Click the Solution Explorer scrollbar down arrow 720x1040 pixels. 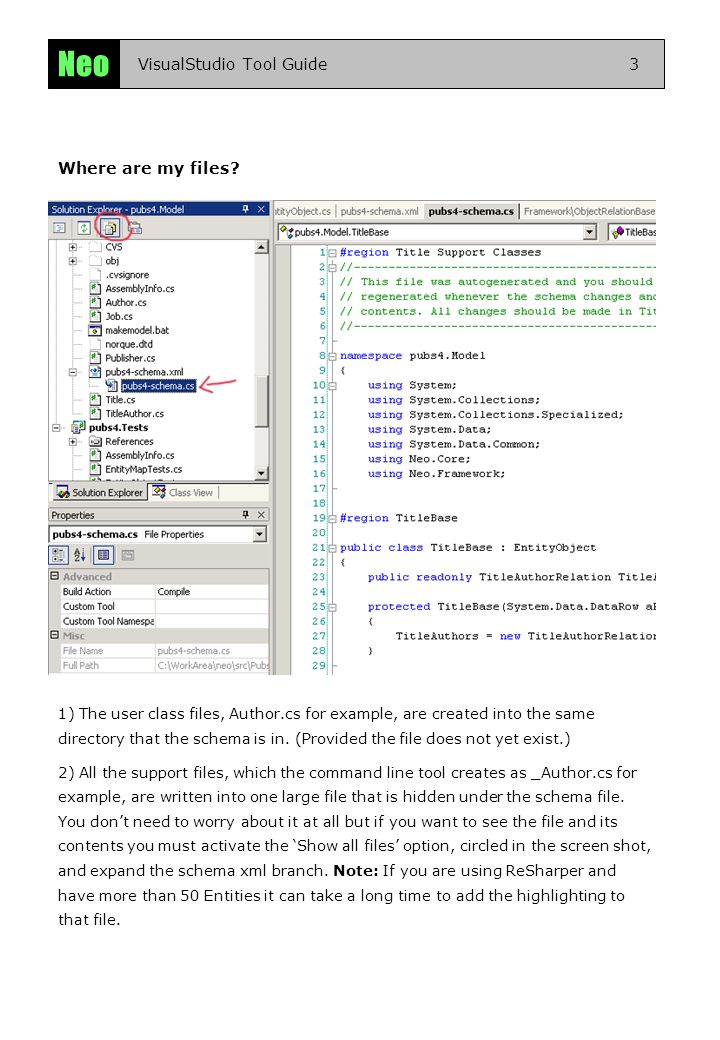[x=262, y=473]
